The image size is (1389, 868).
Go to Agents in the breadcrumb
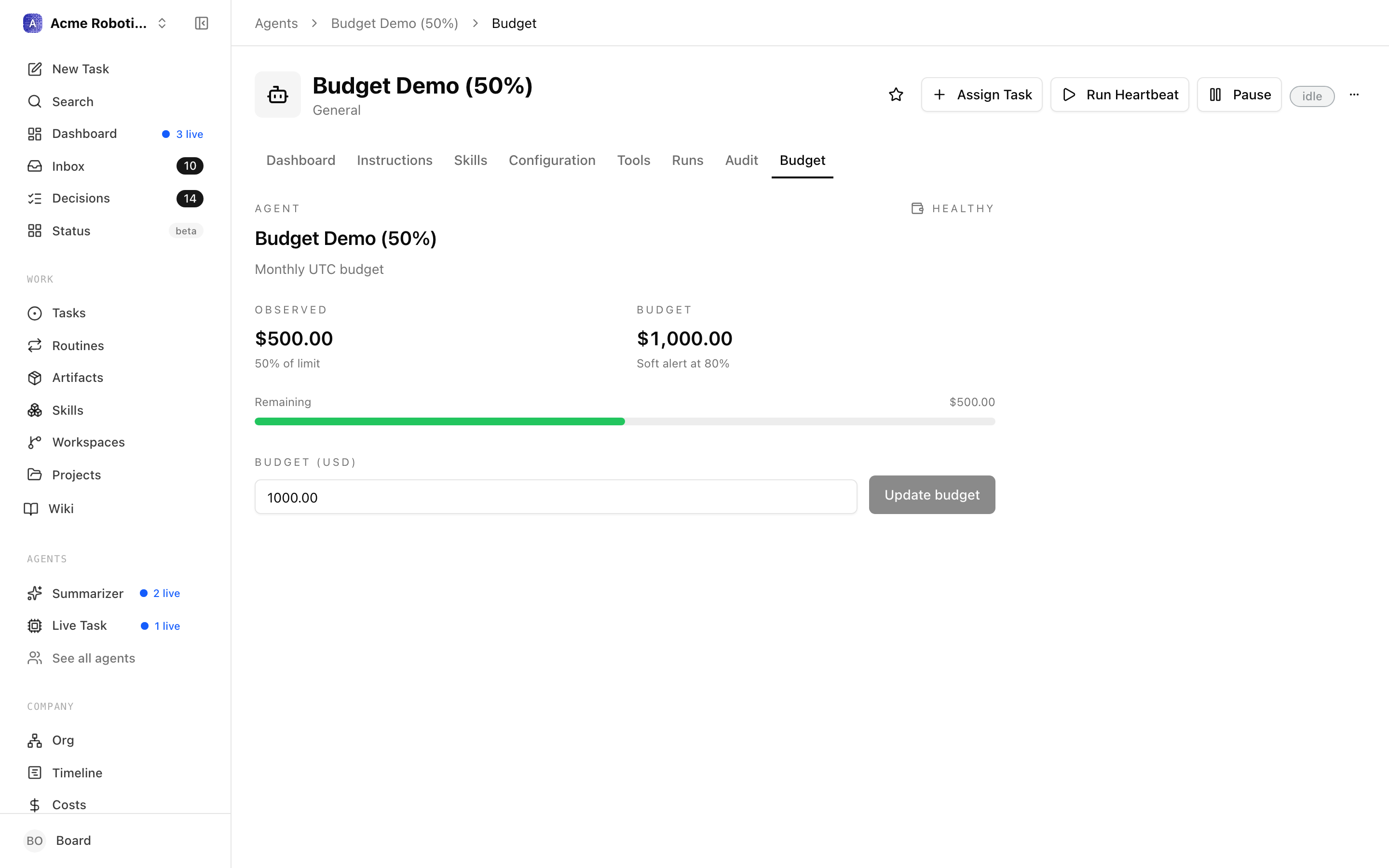(276, 24)
